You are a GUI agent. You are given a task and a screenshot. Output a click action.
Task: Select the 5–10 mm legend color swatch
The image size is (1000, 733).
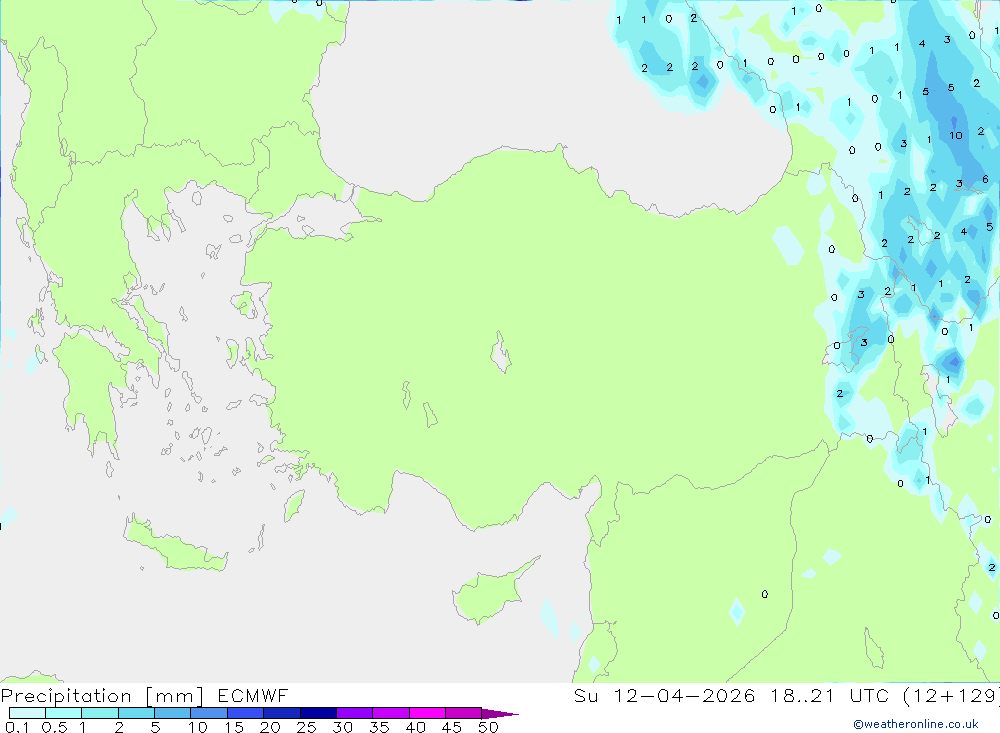pos(173,713)
